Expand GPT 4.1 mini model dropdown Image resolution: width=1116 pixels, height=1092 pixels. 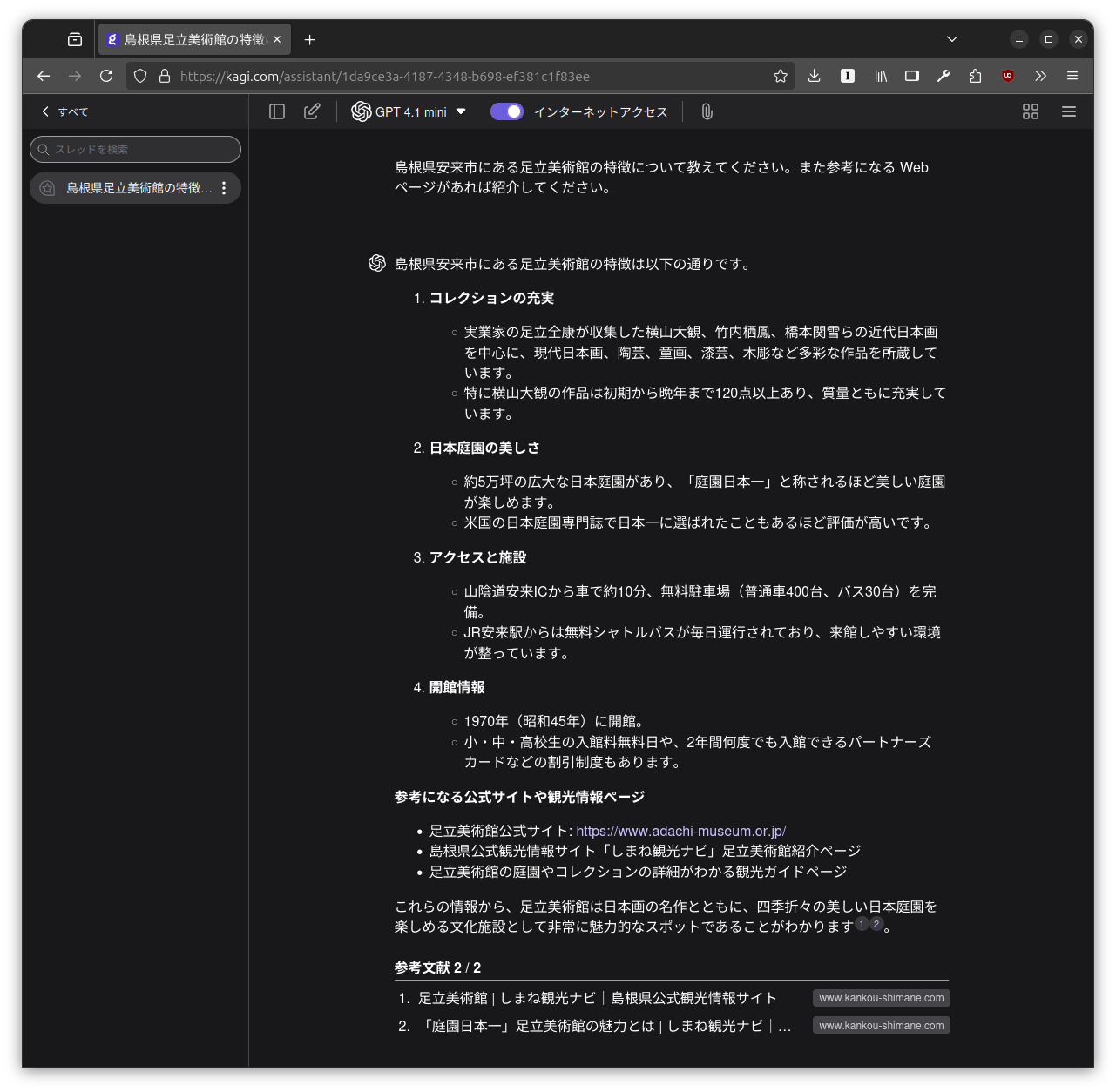point(409,111)
